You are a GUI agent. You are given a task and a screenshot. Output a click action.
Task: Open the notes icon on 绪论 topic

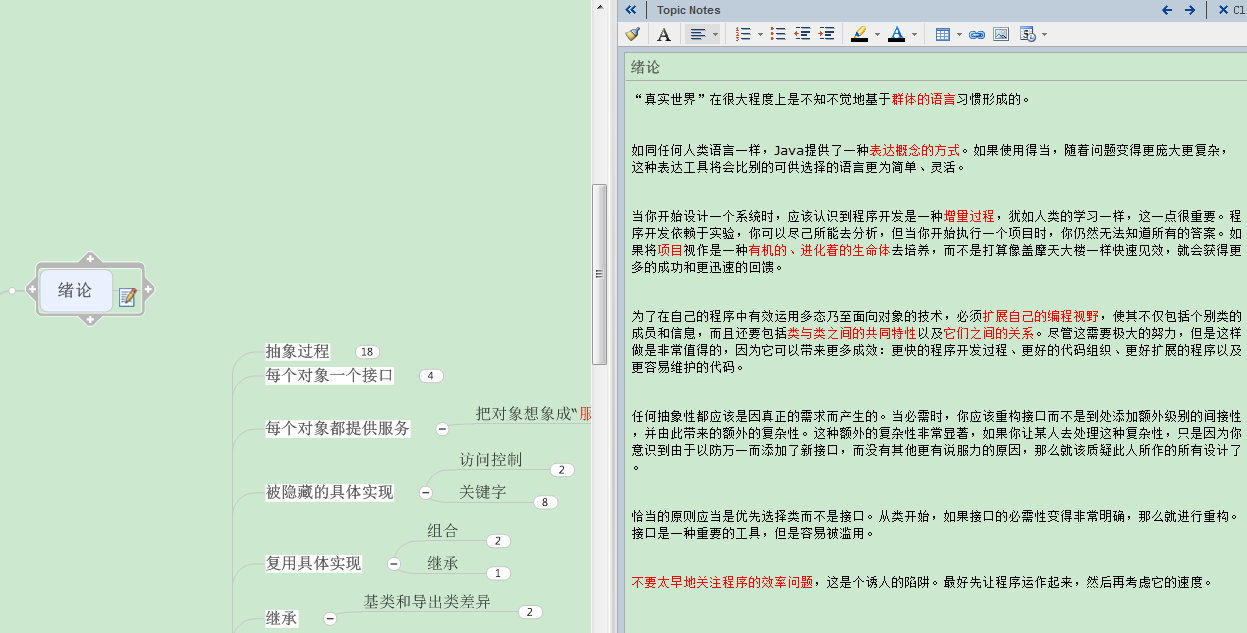click(127, 296)
